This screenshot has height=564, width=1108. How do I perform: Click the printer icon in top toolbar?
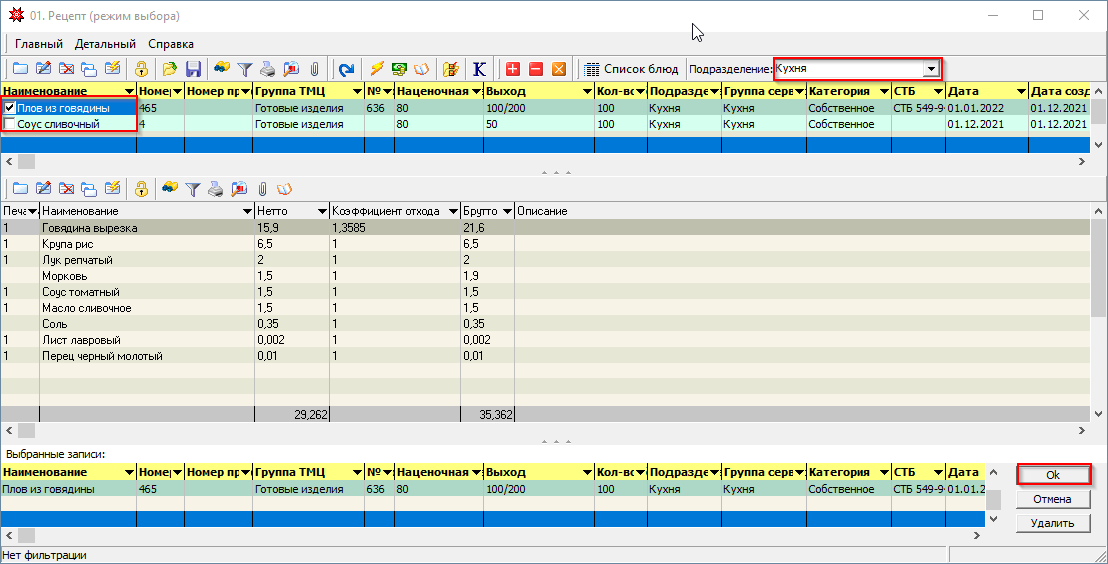coord(268,69)
